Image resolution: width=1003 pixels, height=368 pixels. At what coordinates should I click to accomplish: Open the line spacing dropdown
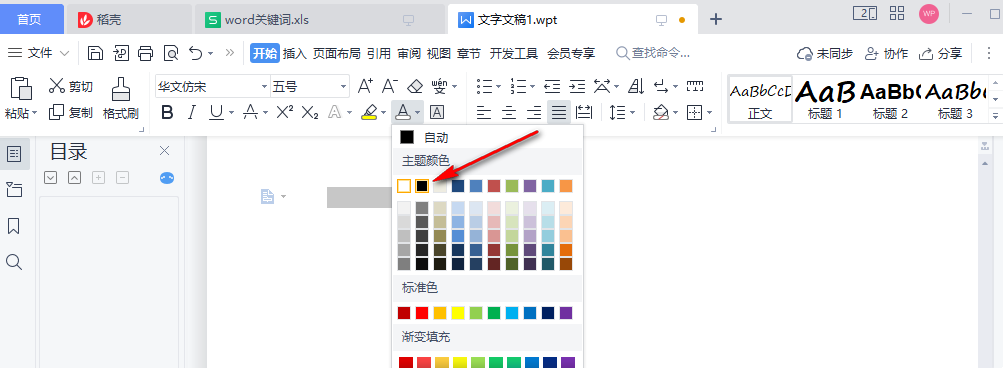tap(622, 113)
